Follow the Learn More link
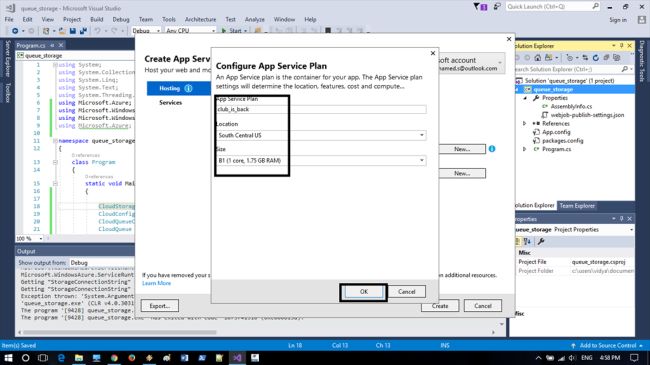Viewport: 650px width, 365px height. 156,283
